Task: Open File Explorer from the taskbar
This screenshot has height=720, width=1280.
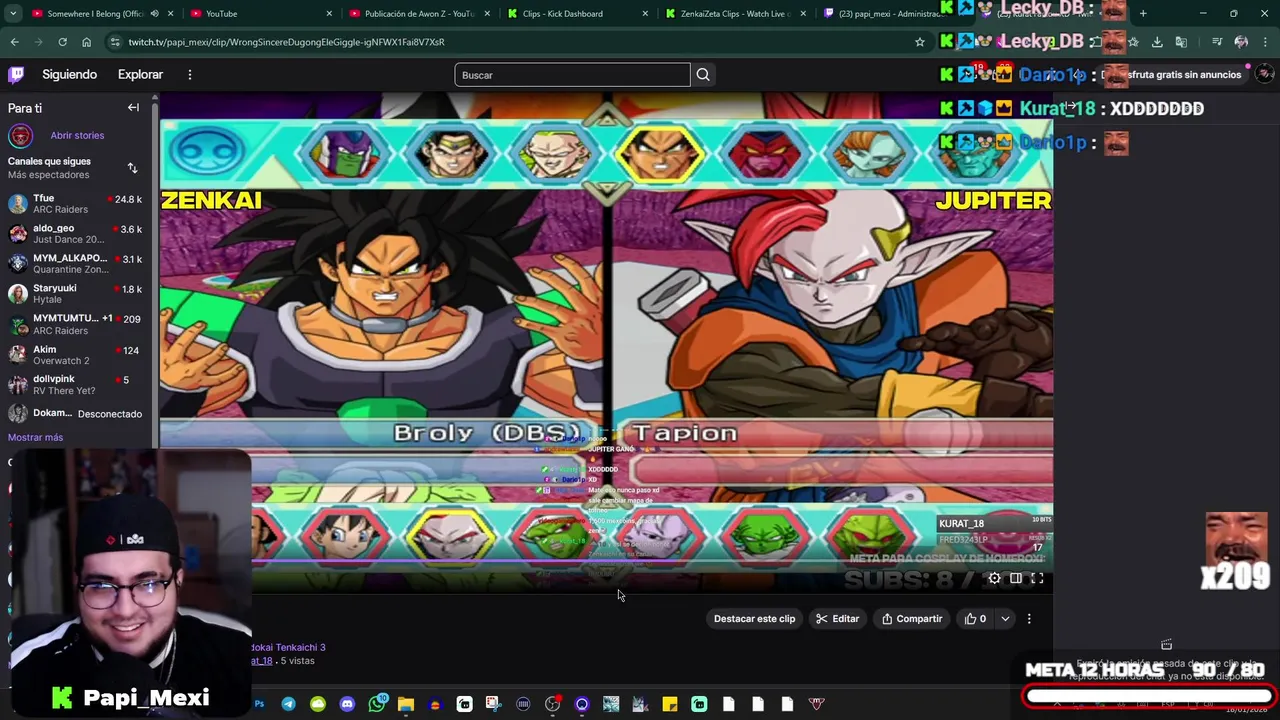Action: tap(406, 704)
